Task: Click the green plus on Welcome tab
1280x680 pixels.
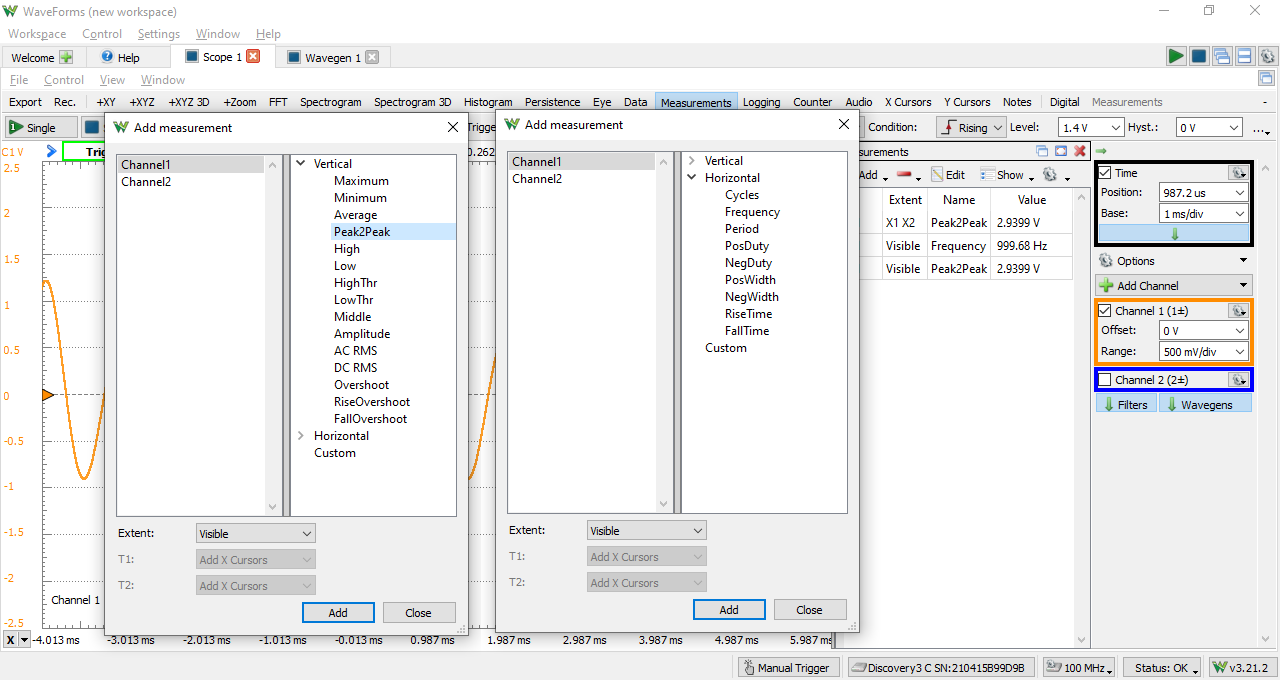Action: [66, 58]
